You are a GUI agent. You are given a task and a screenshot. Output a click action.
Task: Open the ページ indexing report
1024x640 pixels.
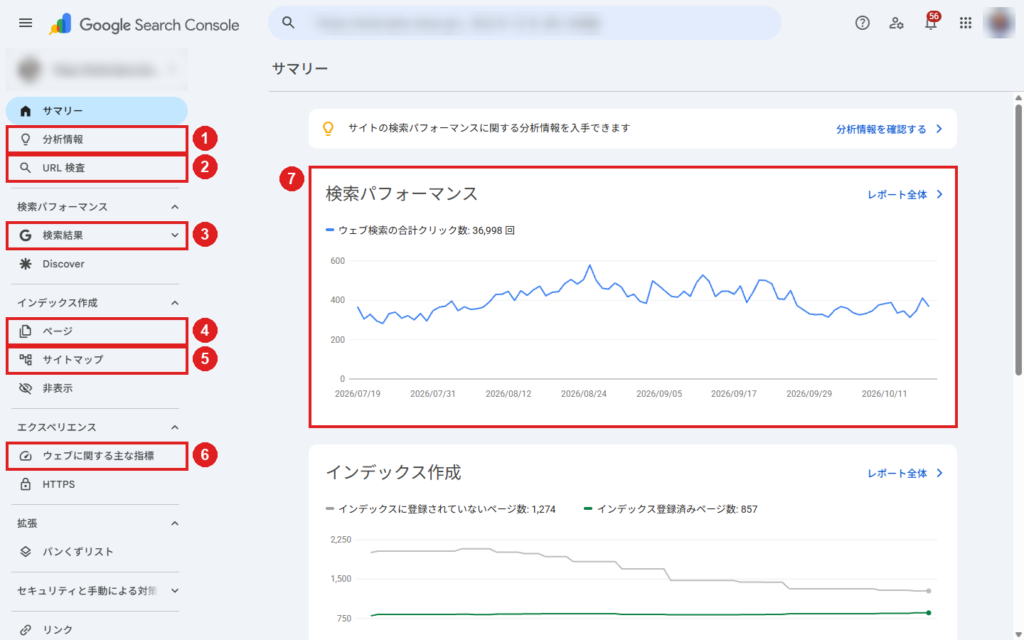97,331
